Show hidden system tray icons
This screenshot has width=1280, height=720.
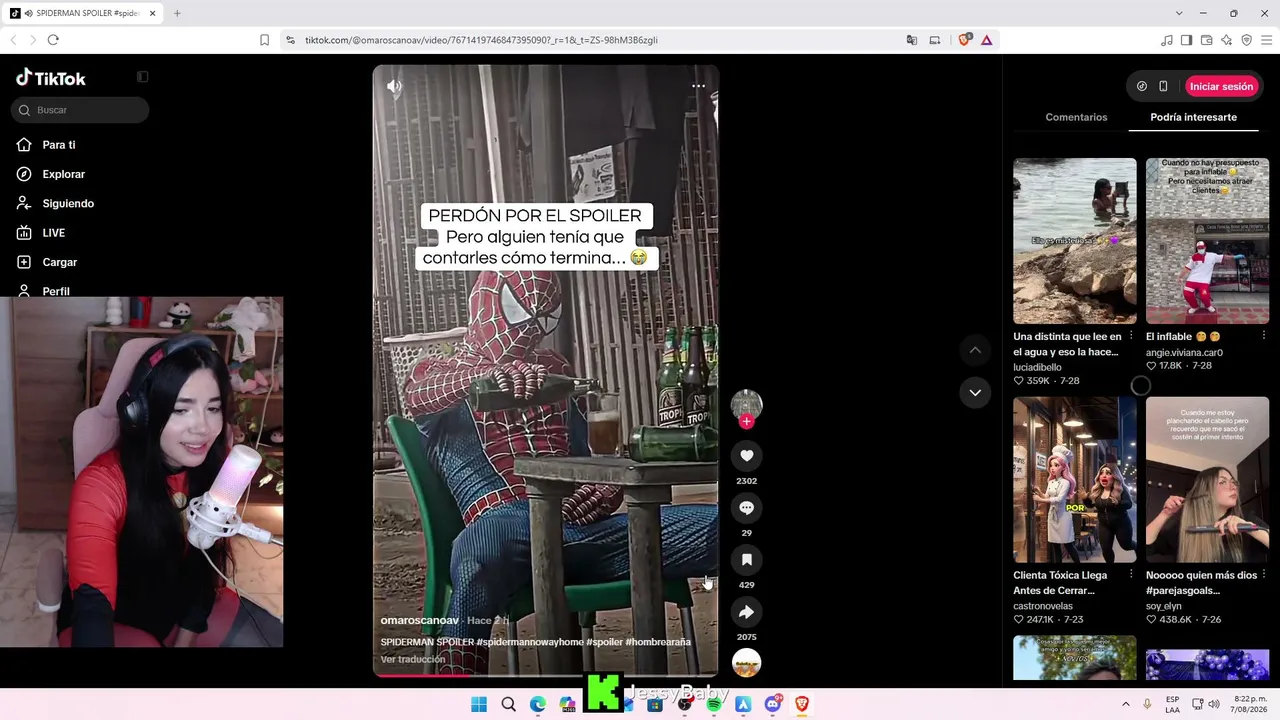pos(1125,704)
